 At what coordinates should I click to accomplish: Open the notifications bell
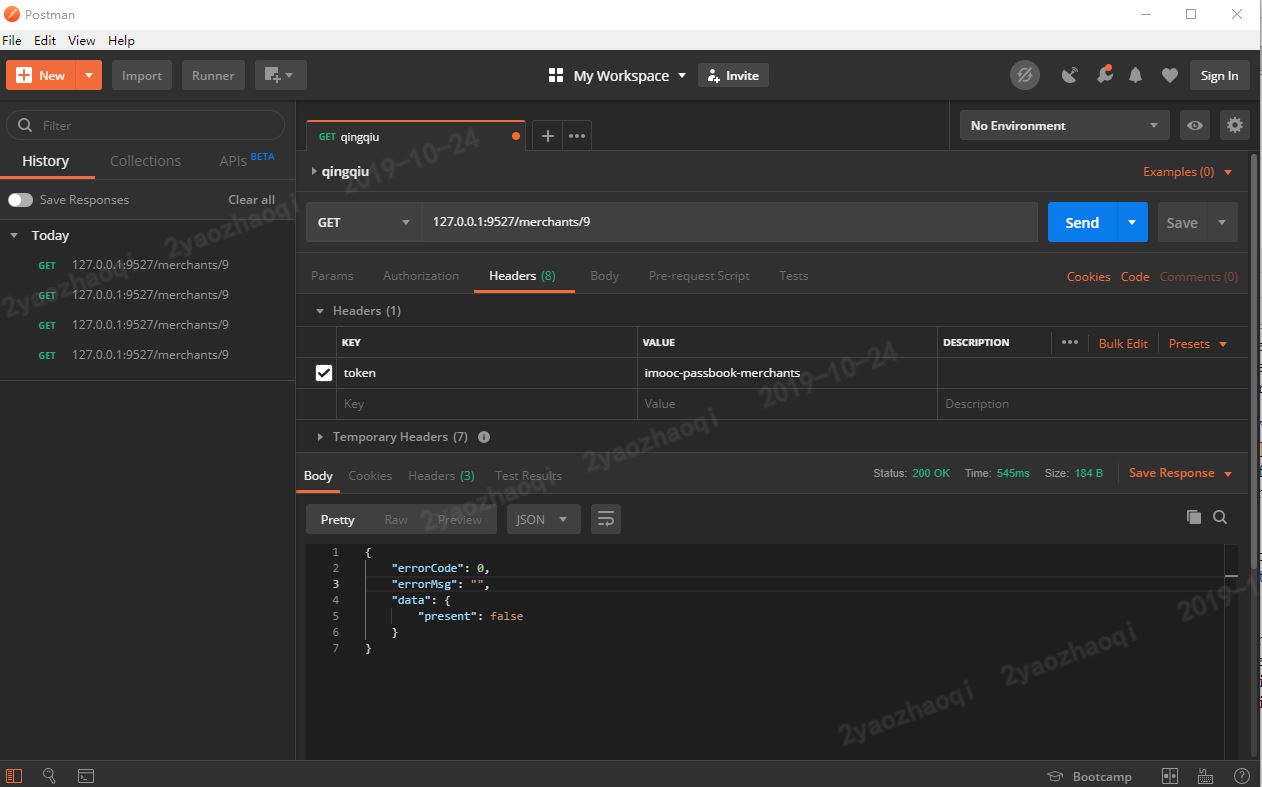click(1136, 75)
